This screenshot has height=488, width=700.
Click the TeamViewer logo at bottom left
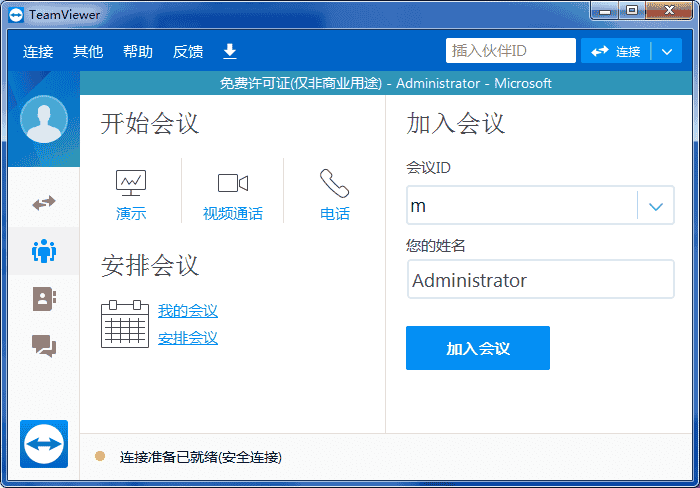(44, 443)
